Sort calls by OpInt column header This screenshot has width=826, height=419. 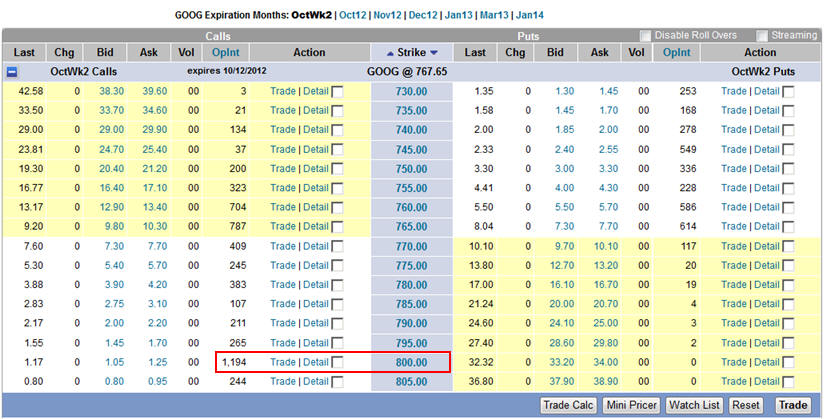pyautogui.click(x=226, y=53)
